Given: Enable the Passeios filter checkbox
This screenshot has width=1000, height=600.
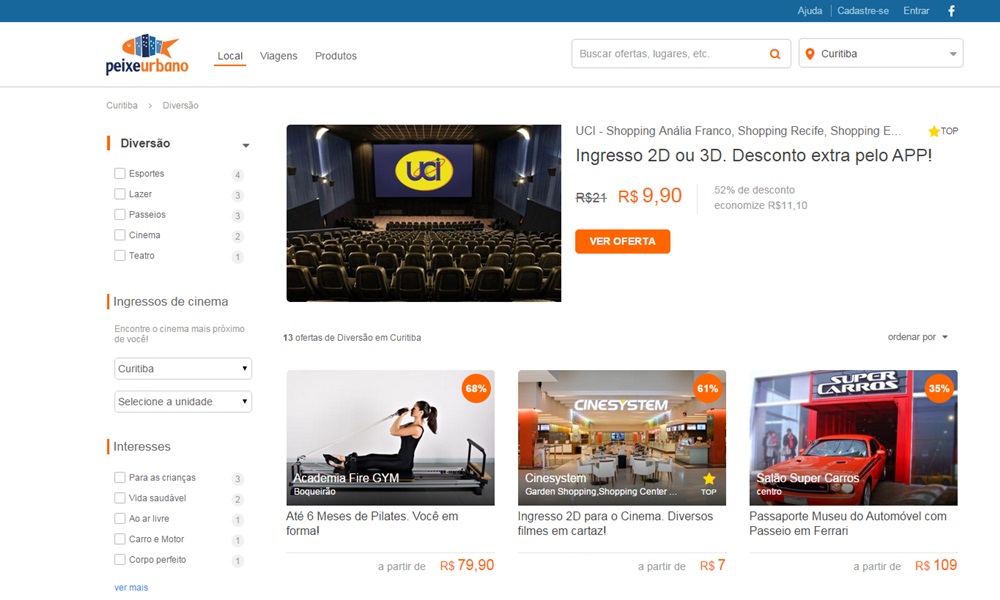Looking at the screenshot, I should click(x=119, y=214).
